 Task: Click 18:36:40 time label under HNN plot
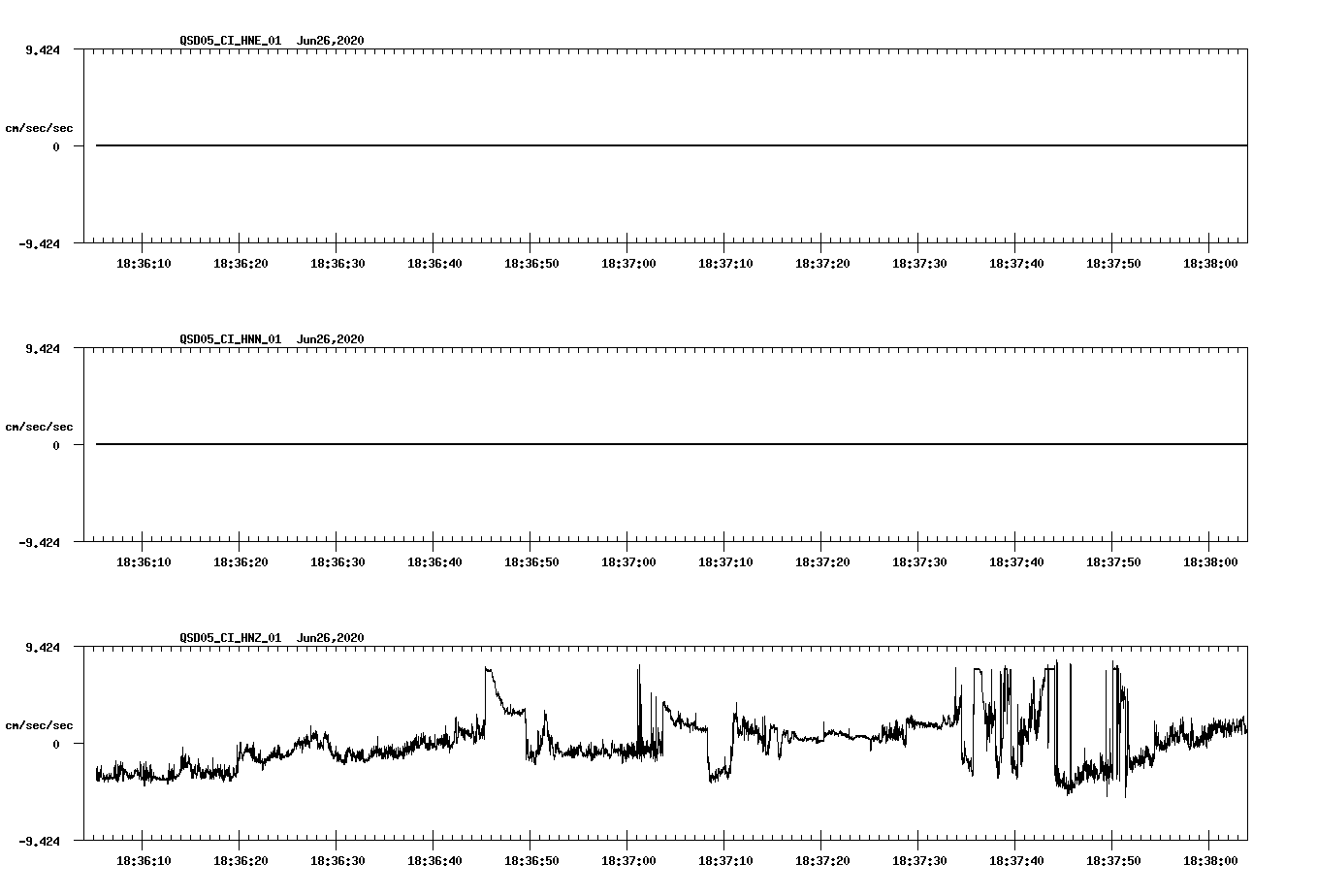point(434,562)
